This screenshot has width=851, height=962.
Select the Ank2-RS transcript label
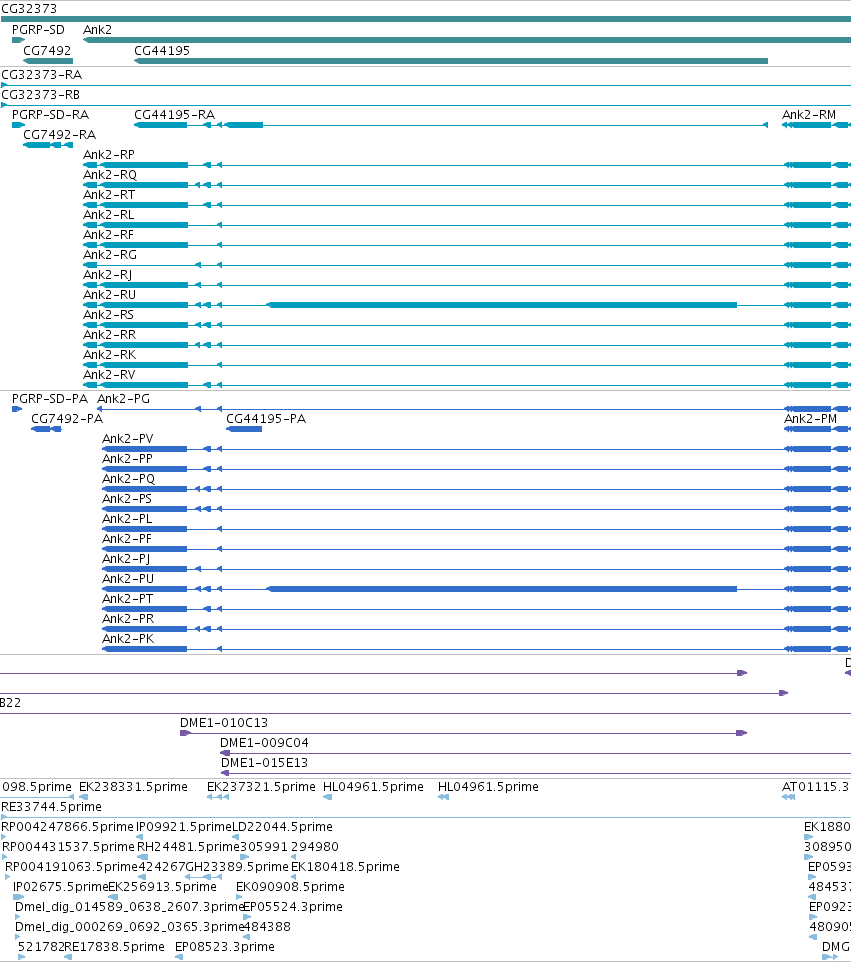[109, 315]
